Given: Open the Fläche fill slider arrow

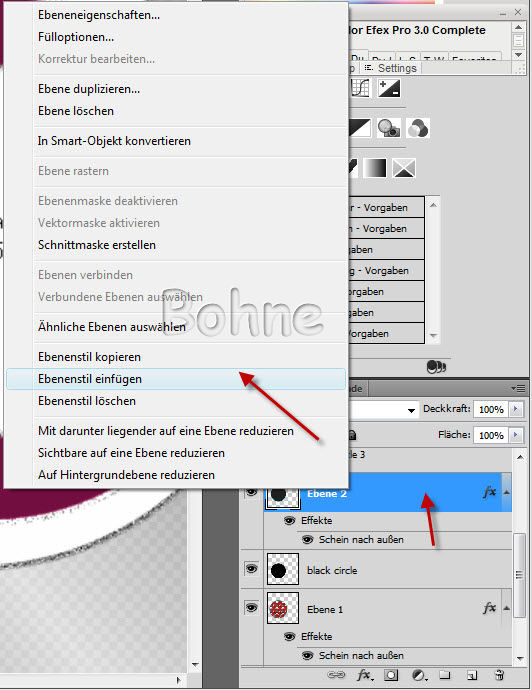Looking at the screenshot, I should [x=516, y=435].
